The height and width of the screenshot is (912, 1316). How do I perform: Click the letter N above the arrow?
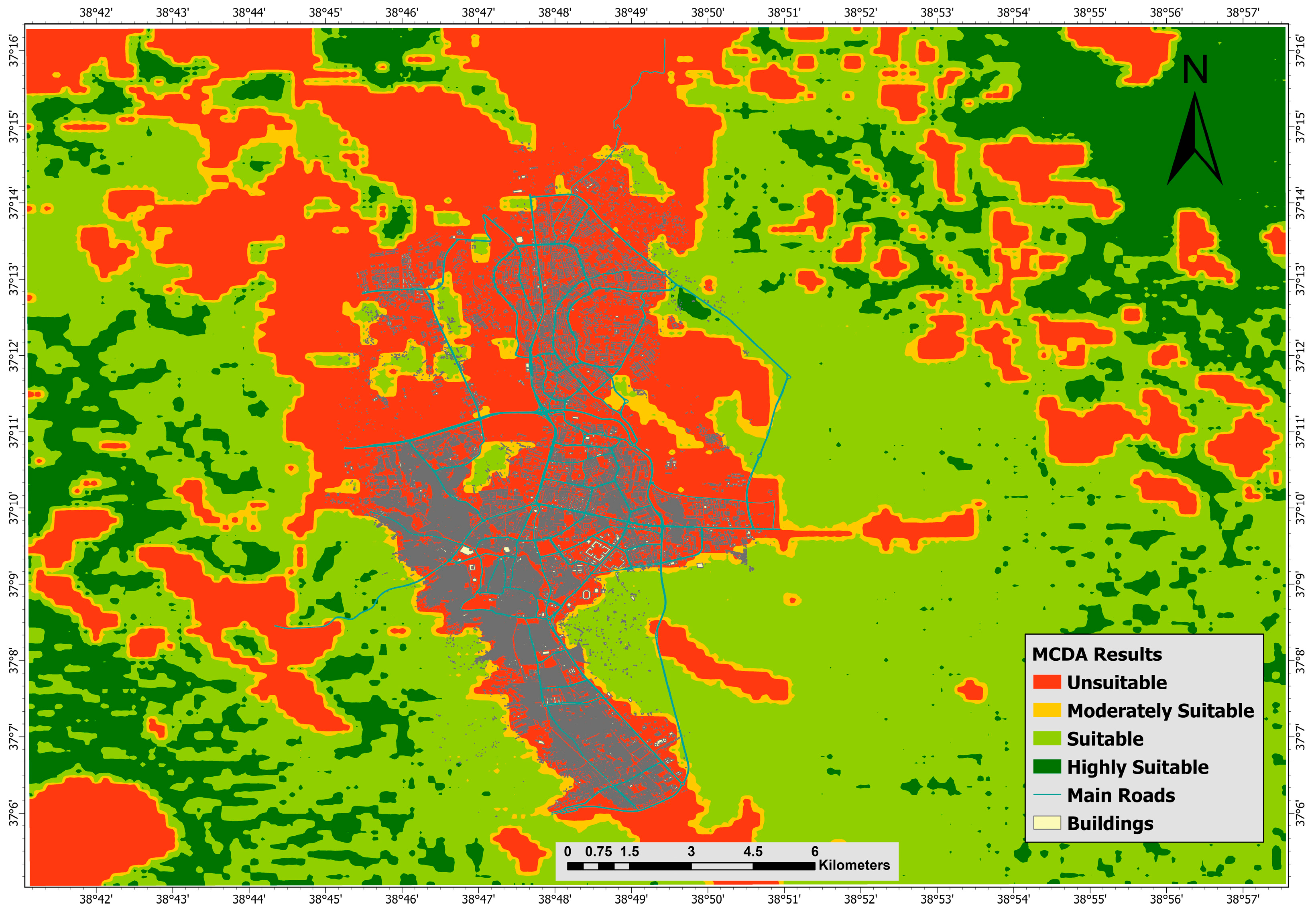point(1195,70)
